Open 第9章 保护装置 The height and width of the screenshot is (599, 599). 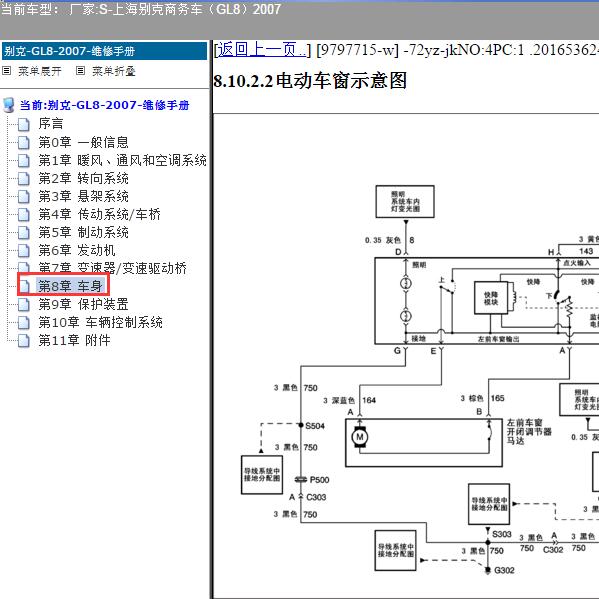[83, 304]
